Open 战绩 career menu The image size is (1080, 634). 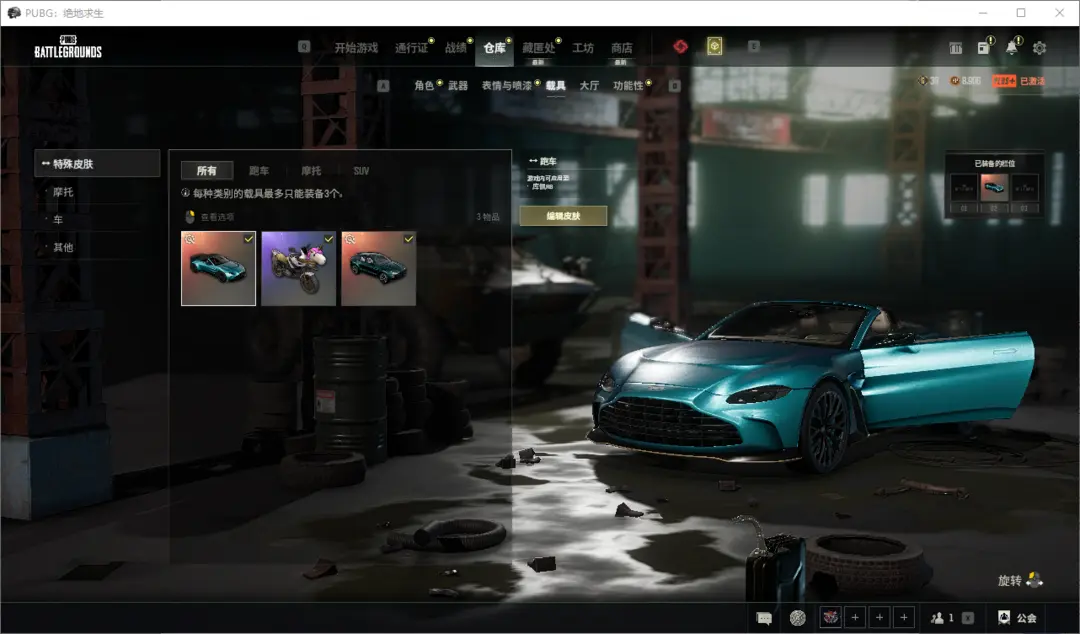455,48
